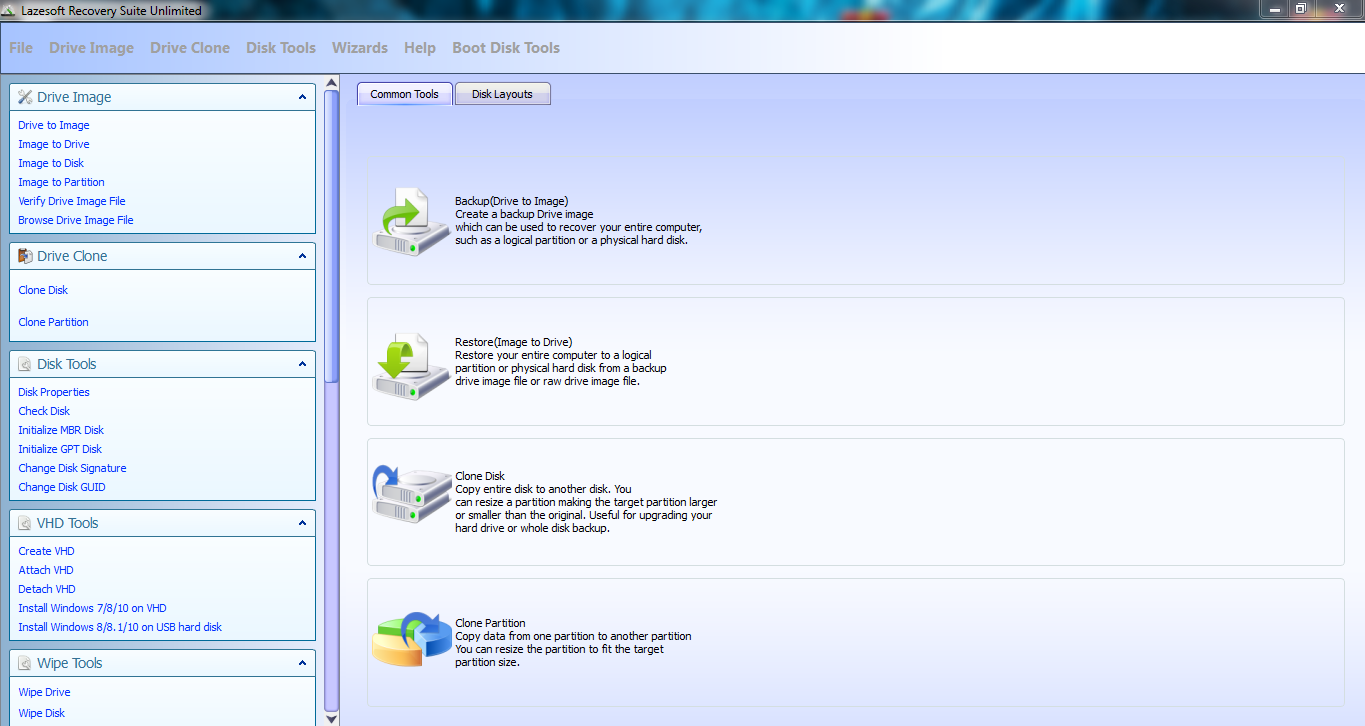Click the Restore (Image to Drive) icon

[412, 367]
